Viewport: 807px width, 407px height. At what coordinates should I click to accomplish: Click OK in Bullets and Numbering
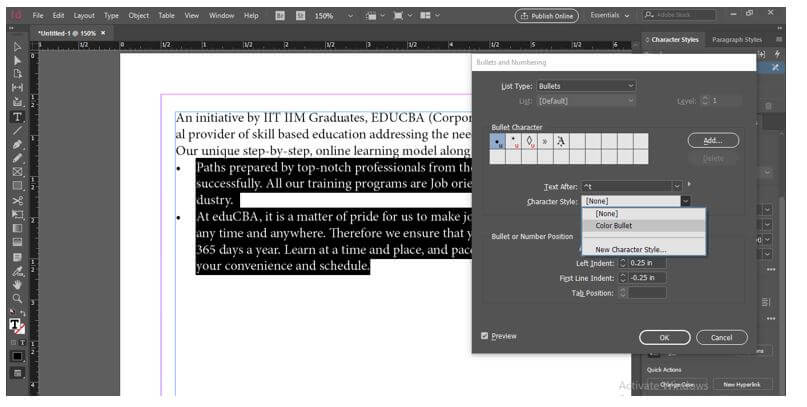pyautogui.click(x=664, y=338)
